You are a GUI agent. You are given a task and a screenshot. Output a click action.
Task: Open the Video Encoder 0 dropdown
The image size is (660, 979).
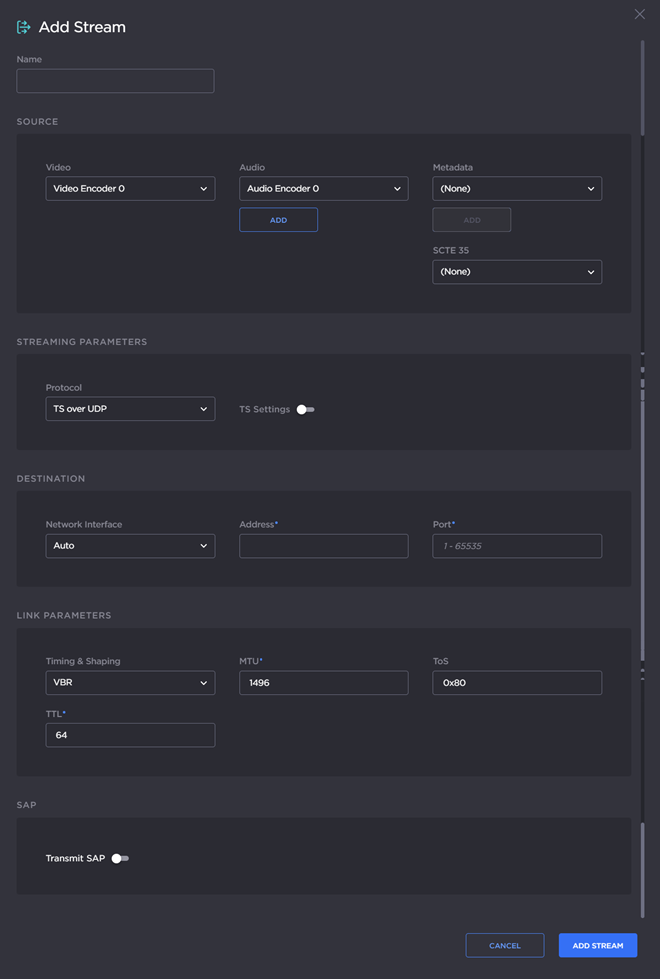130,187
